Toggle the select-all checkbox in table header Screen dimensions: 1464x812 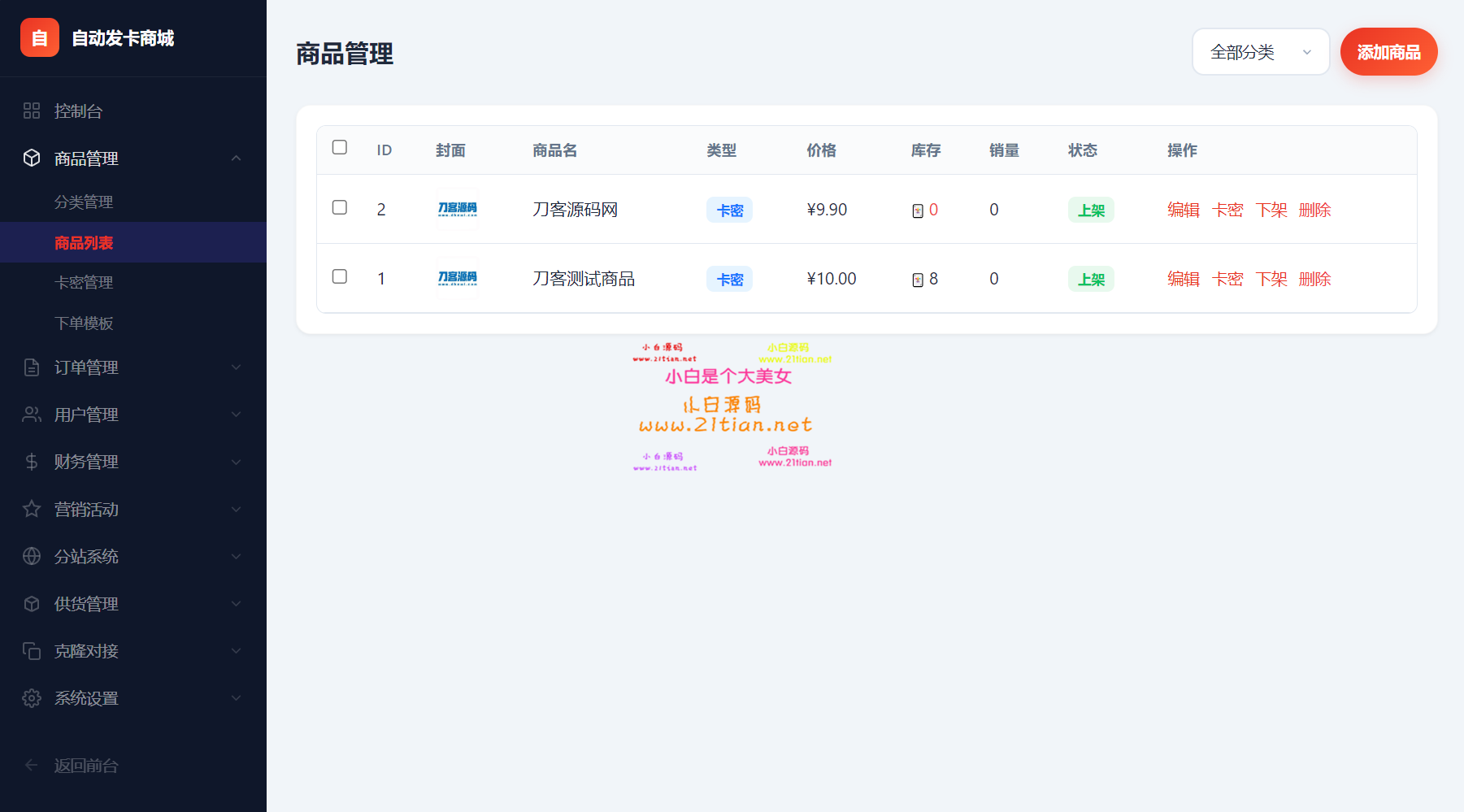point(340,147)
